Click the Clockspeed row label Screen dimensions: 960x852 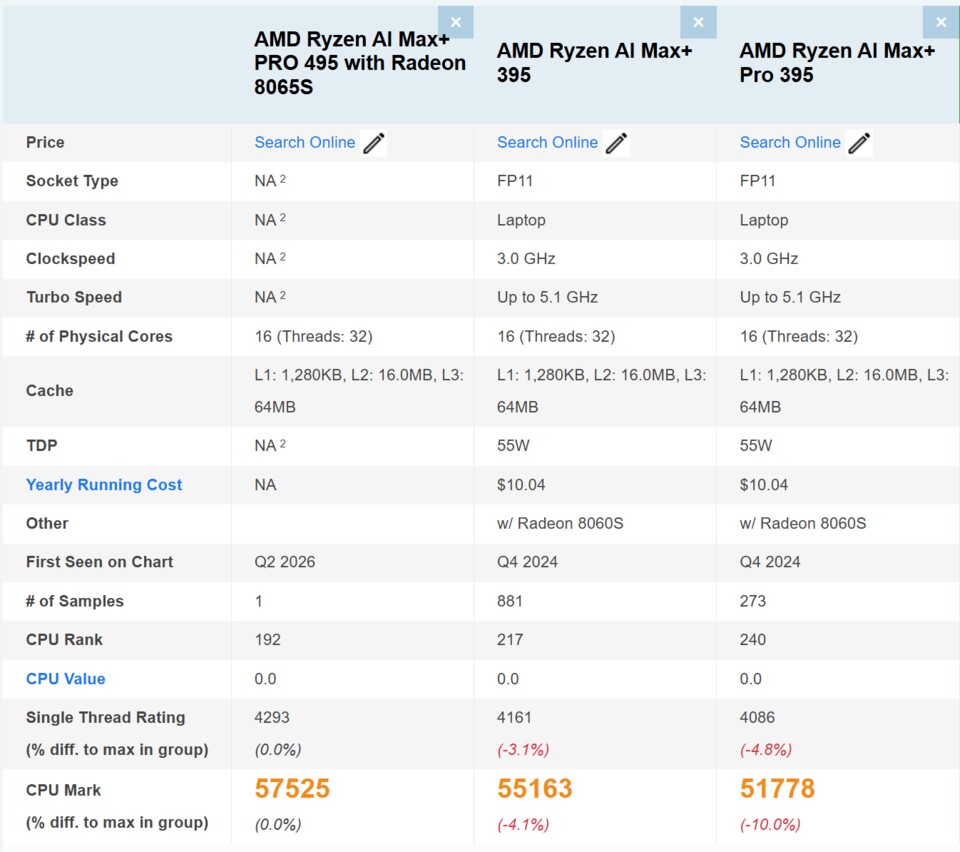coord(70,259)
